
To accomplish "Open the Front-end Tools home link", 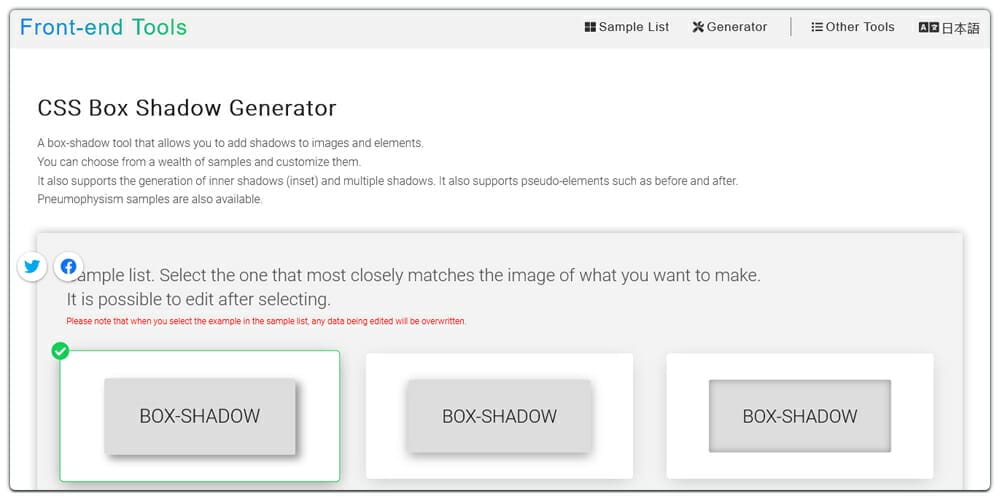I will 103,27.
